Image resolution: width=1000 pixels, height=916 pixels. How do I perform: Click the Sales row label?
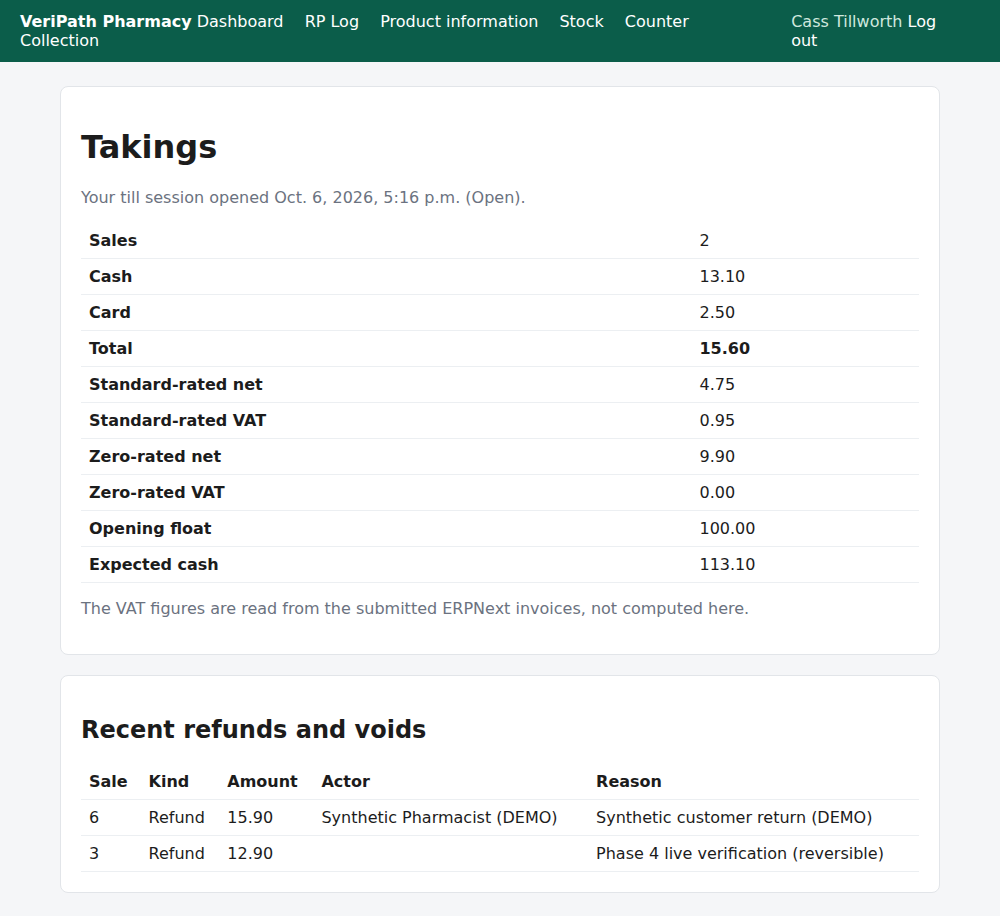[x=113, y=240]
